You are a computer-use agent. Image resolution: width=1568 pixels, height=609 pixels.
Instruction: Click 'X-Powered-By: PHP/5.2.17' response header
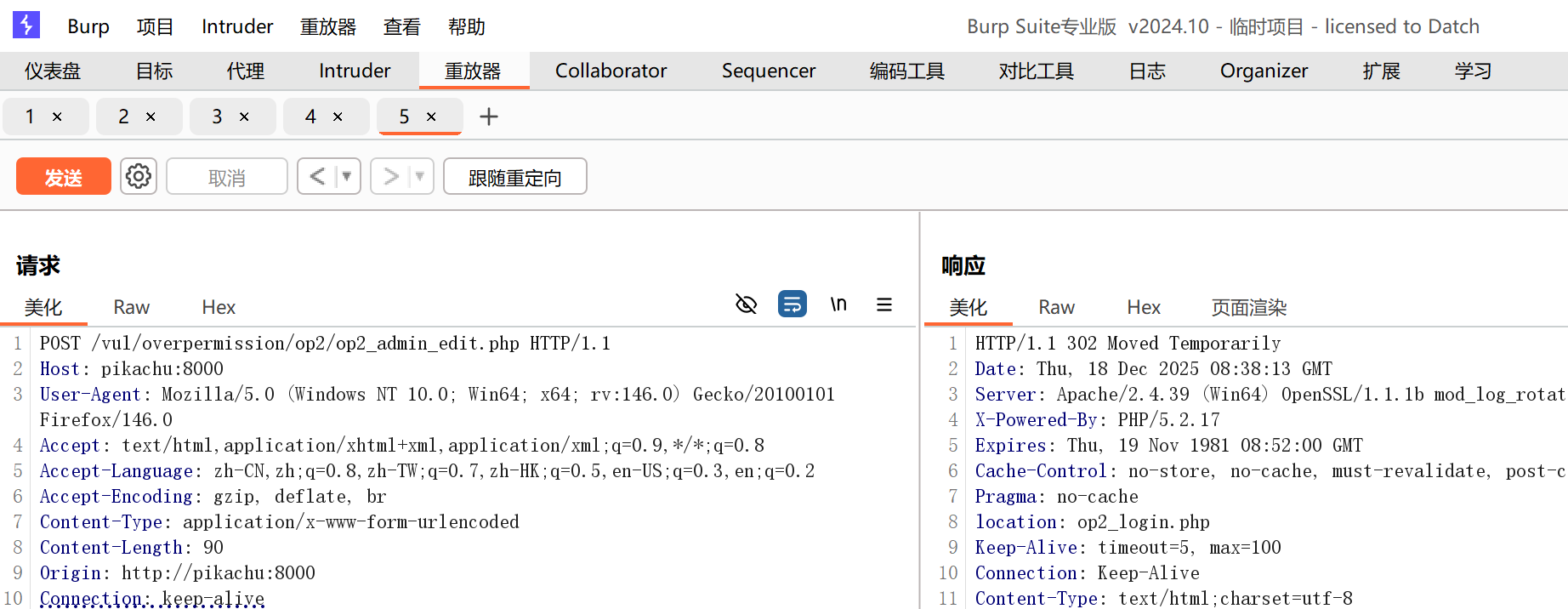1098,419
